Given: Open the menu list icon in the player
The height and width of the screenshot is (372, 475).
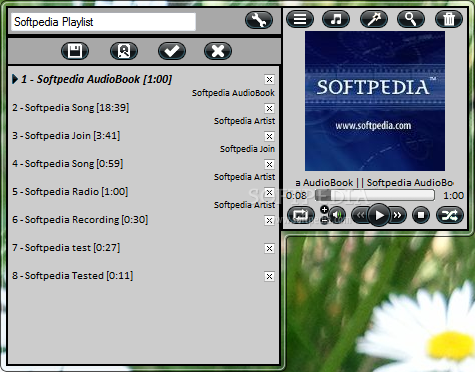Looking at the screenshot, I should click(x=300, y=19).
